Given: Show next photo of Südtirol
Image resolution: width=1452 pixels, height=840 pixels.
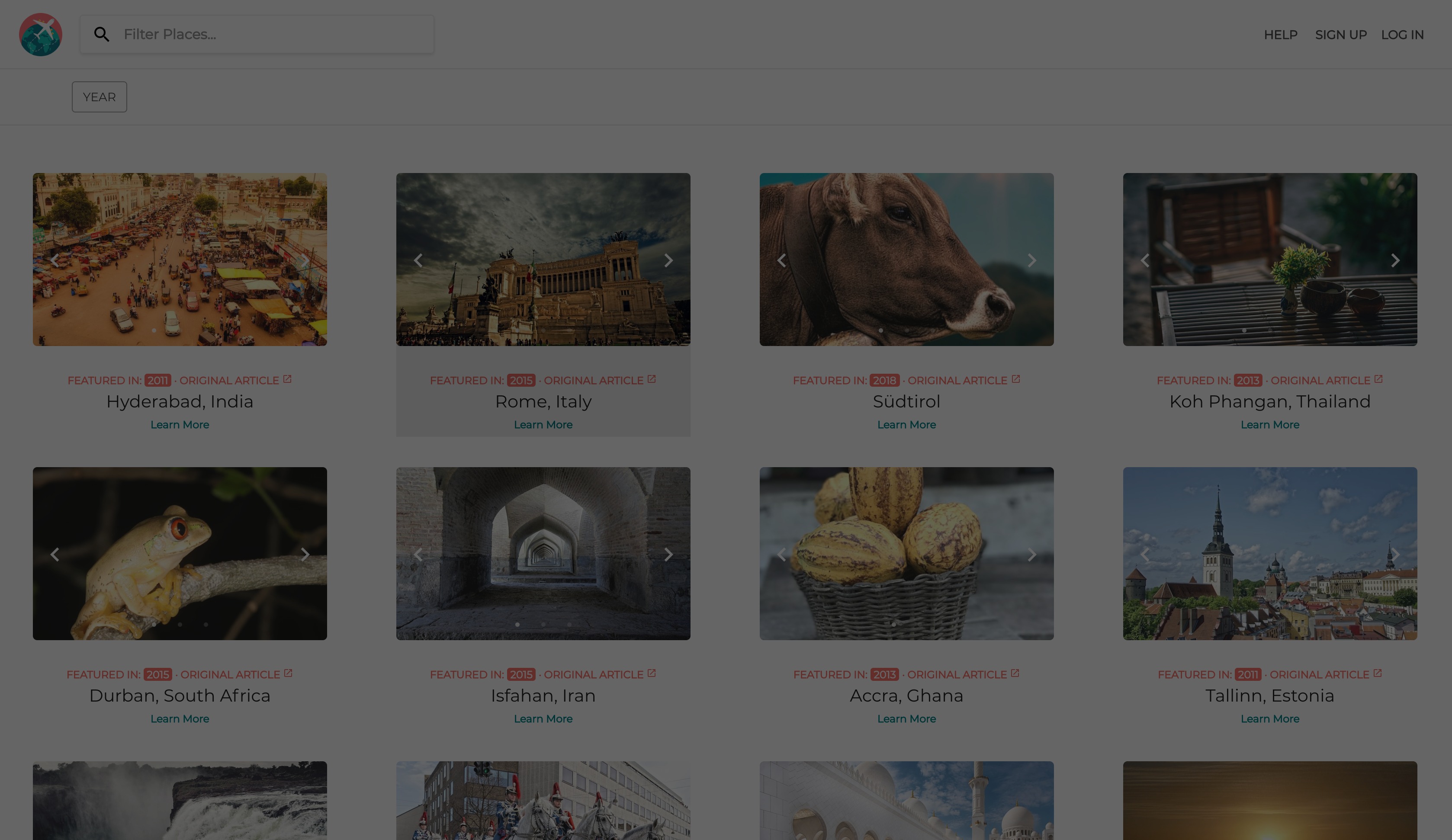Looking at the screenshot, I should coord(1032,260).
